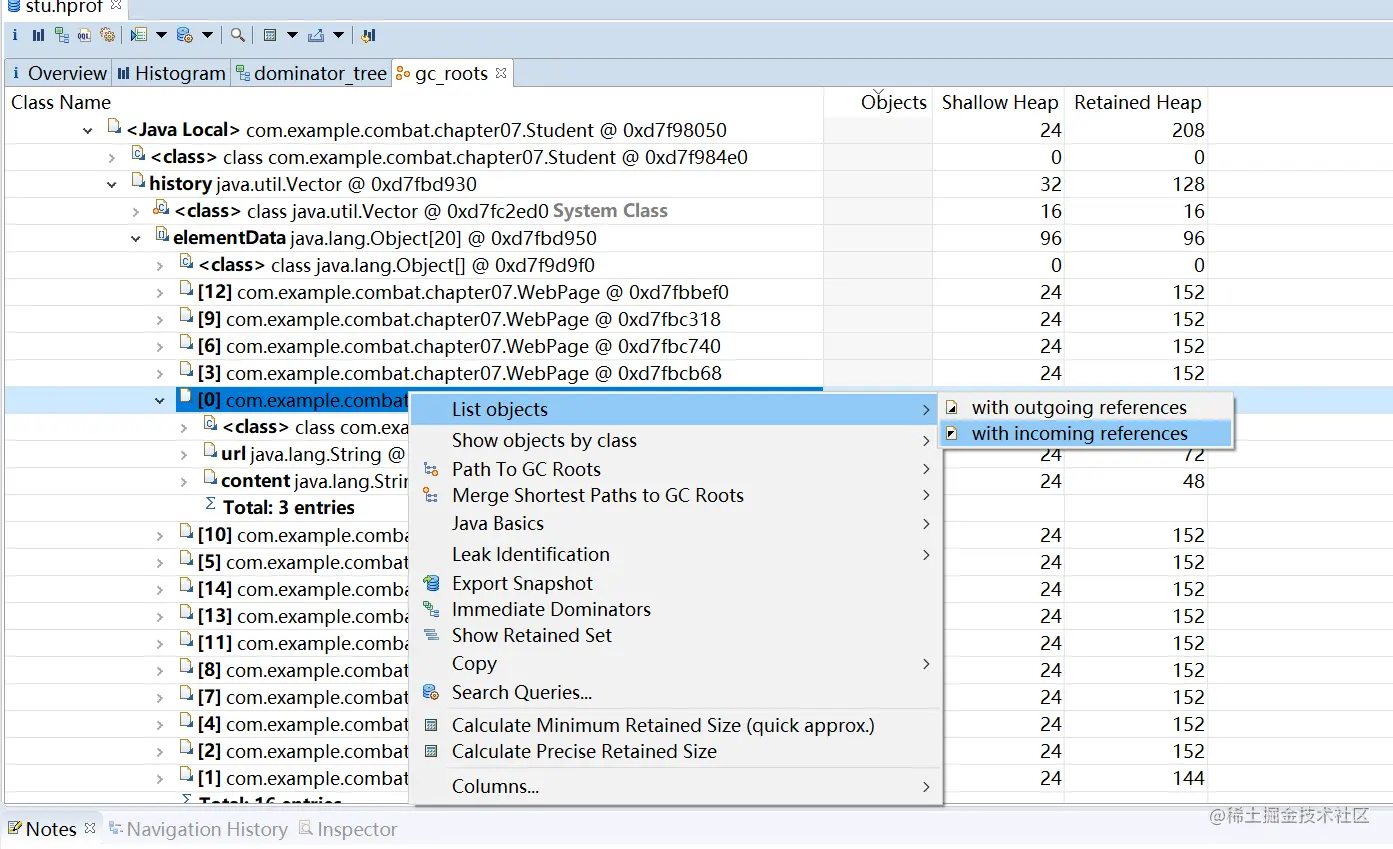This screenshot has width=1393, height=849.
Task: Open the dominator tree from the toolbar icon
Action: [x=62, y=35]
